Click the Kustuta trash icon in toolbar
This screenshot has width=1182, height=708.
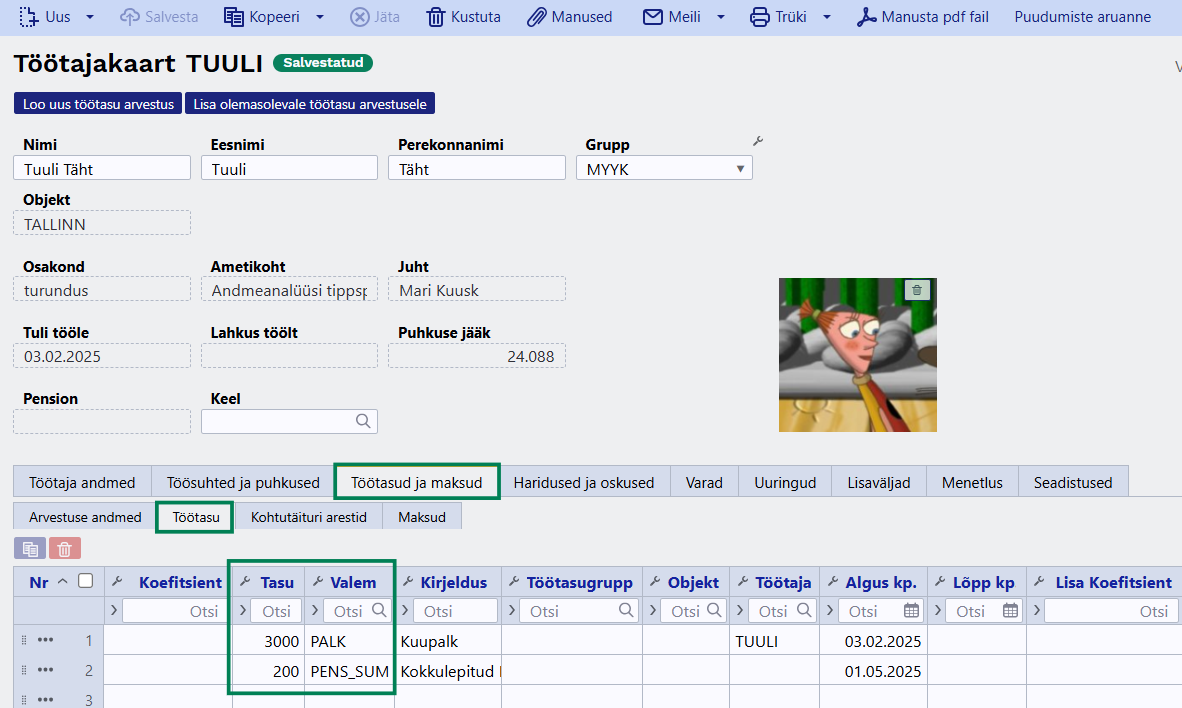click(x=436, y=17)
